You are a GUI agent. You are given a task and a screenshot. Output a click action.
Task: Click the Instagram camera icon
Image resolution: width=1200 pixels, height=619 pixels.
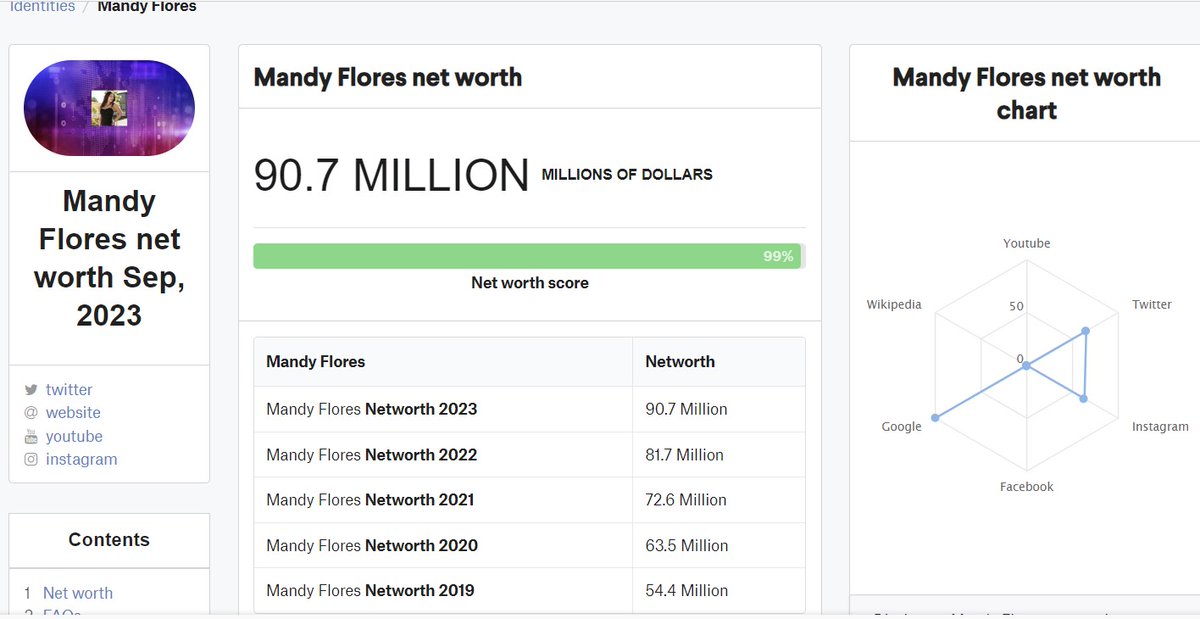pos(31,460)
